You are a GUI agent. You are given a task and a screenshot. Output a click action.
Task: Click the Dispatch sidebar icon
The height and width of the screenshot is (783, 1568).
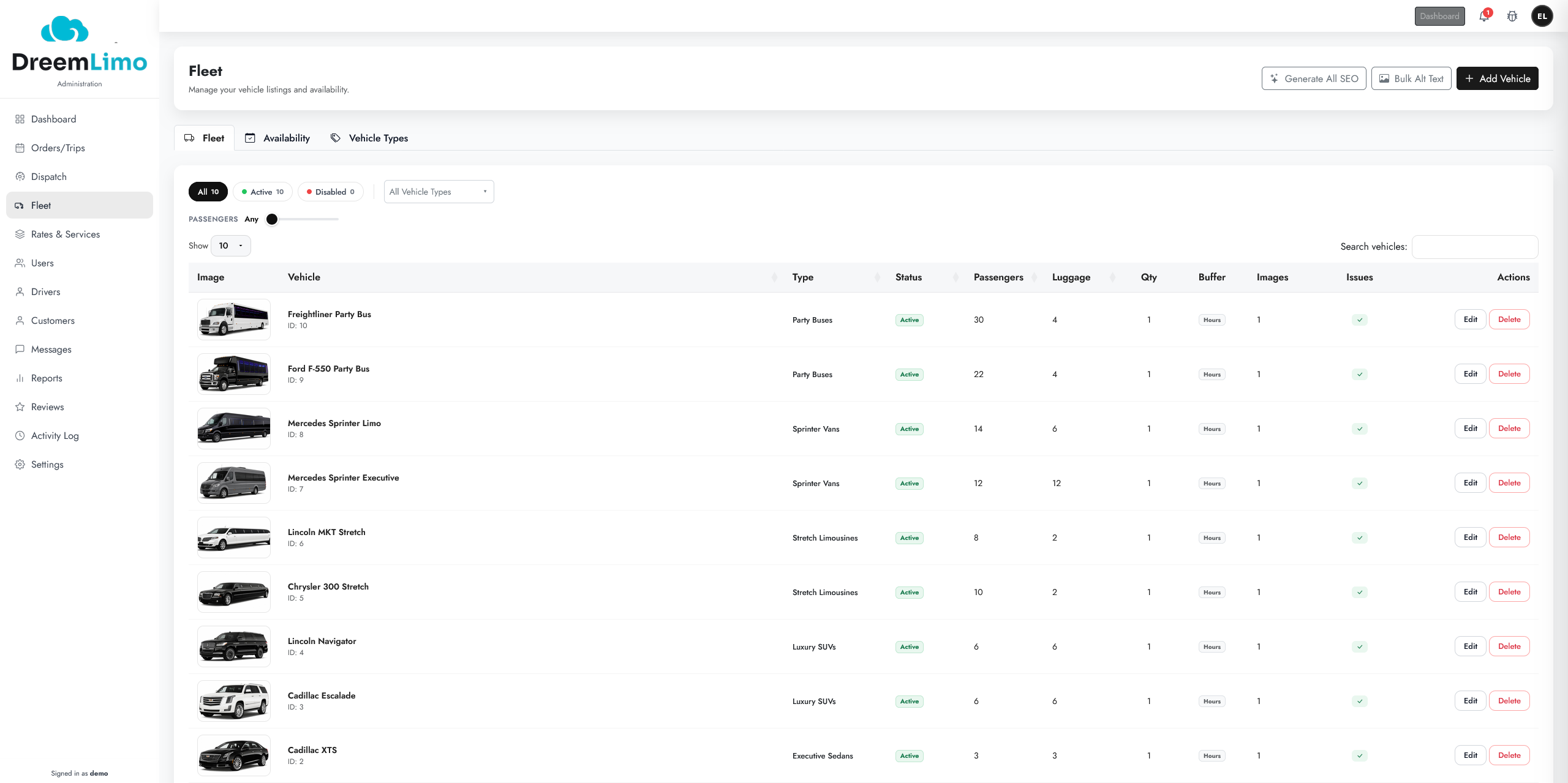click(20, 176)
